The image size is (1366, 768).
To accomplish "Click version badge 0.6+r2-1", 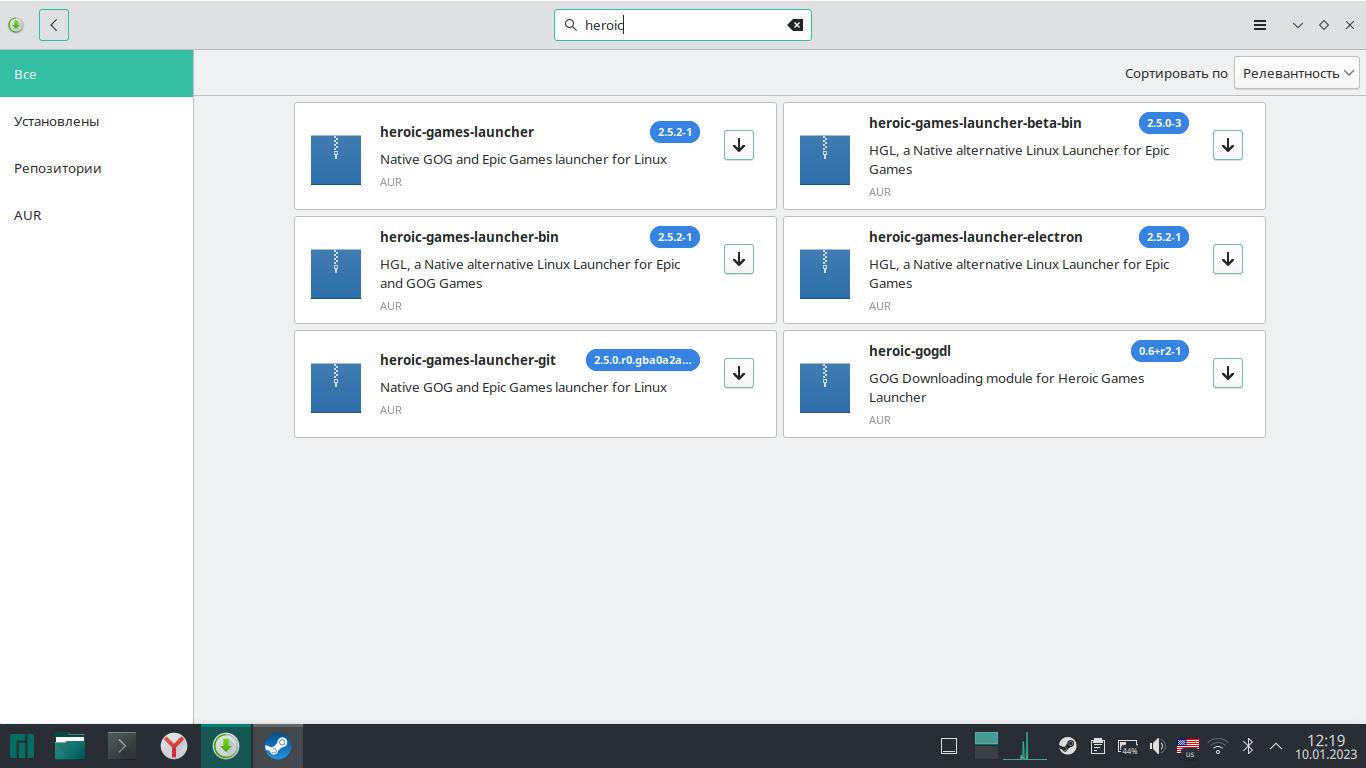I will tap(1160, 351).
